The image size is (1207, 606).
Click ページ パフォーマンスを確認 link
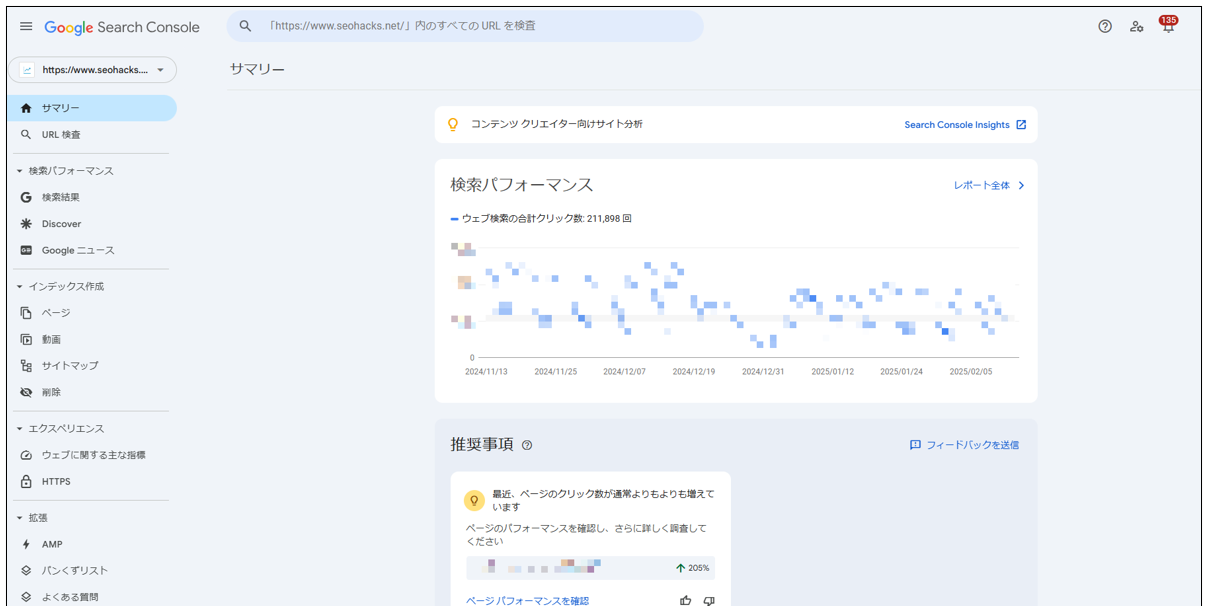(527, 600)
